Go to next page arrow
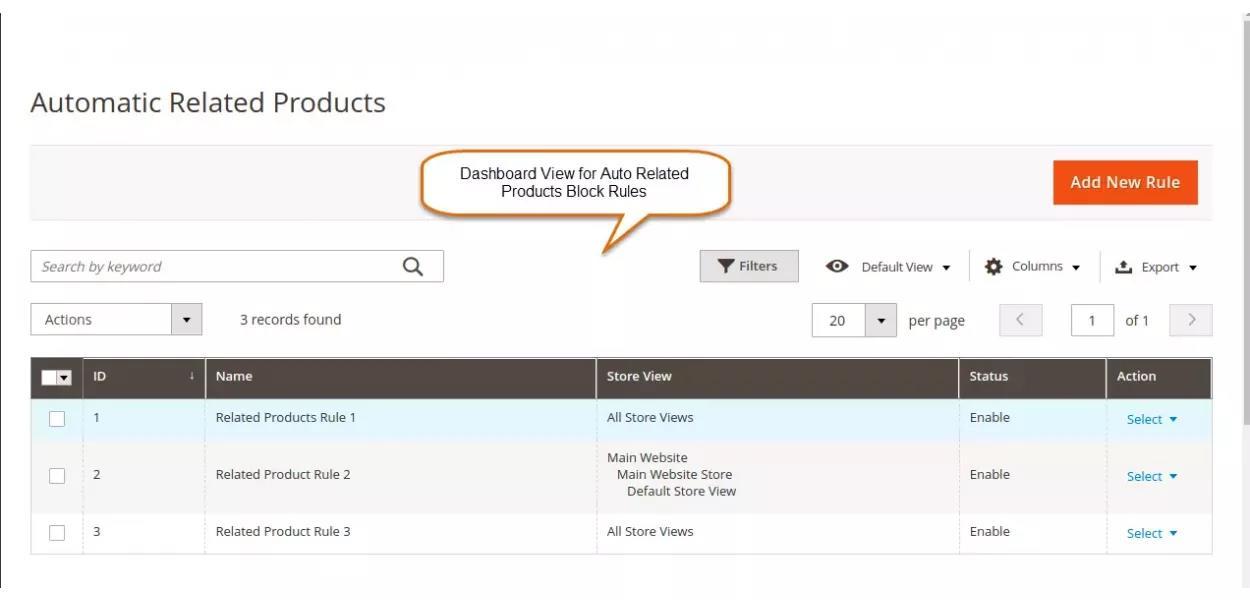Image resolution: width=1250 pixels, height=600 pixels. (x=1191, y=320)
